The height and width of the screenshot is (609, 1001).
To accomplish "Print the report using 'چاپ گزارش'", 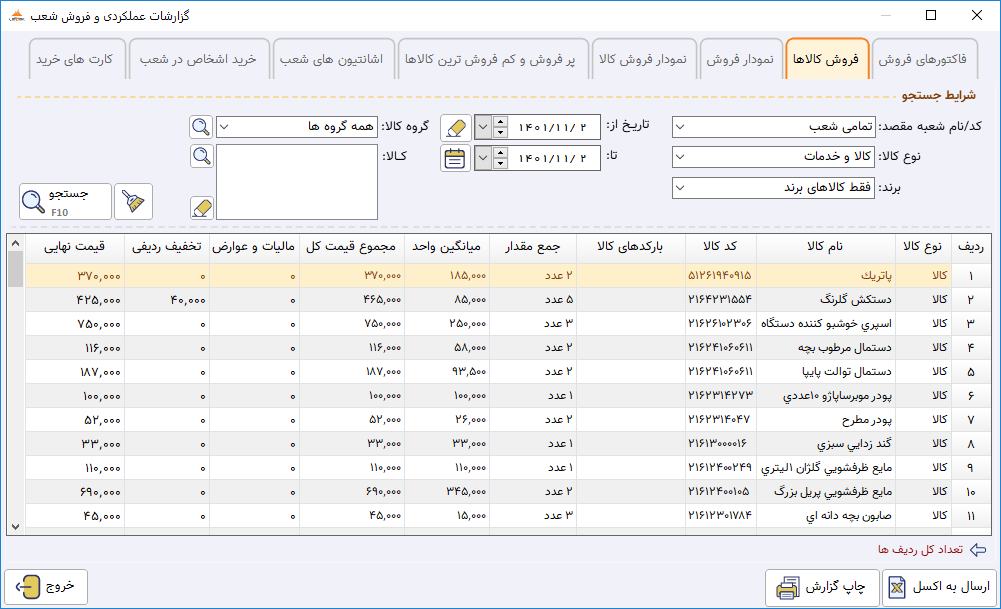I will pos(822,587).
